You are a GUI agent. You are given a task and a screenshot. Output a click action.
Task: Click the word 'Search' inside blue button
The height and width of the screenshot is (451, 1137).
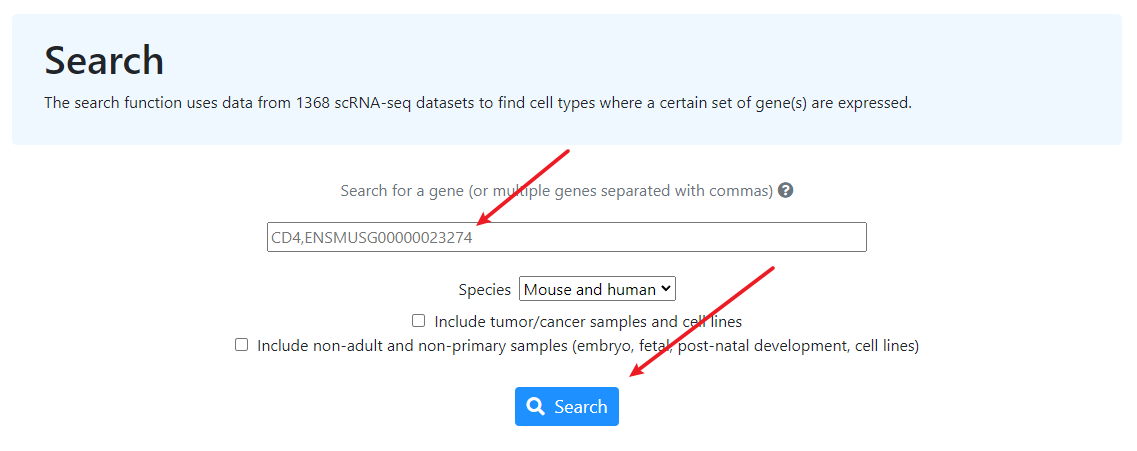581,407
